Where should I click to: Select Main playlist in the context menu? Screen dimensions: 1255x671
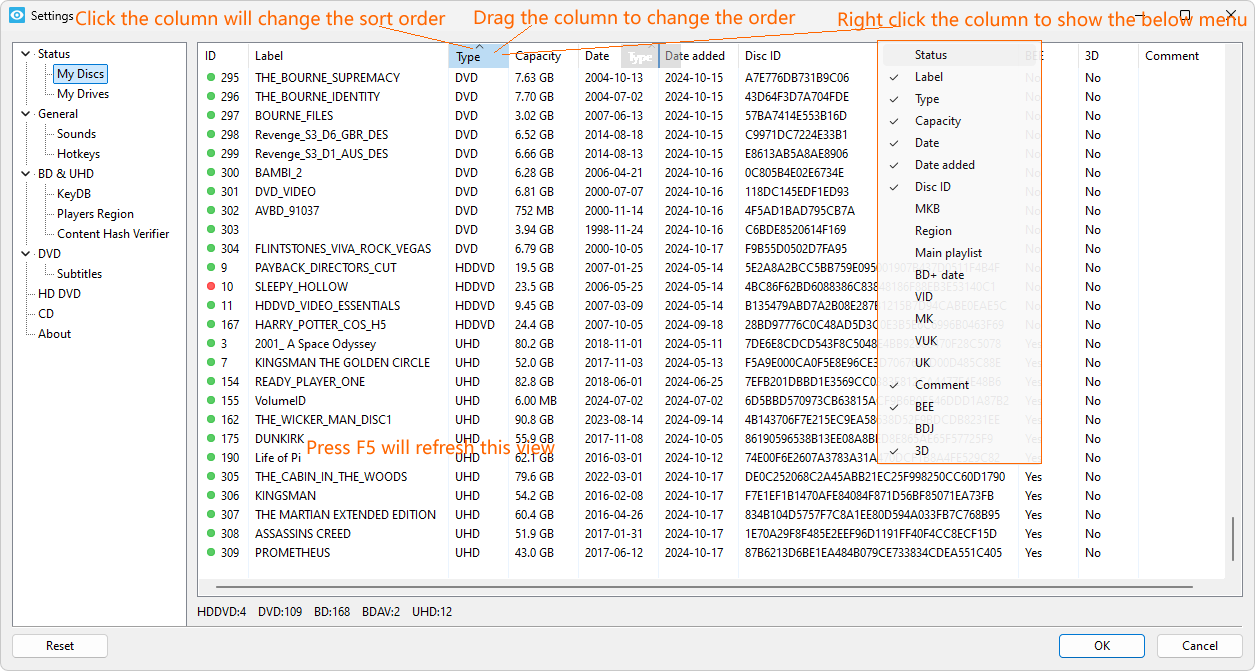tap(948, 253)
